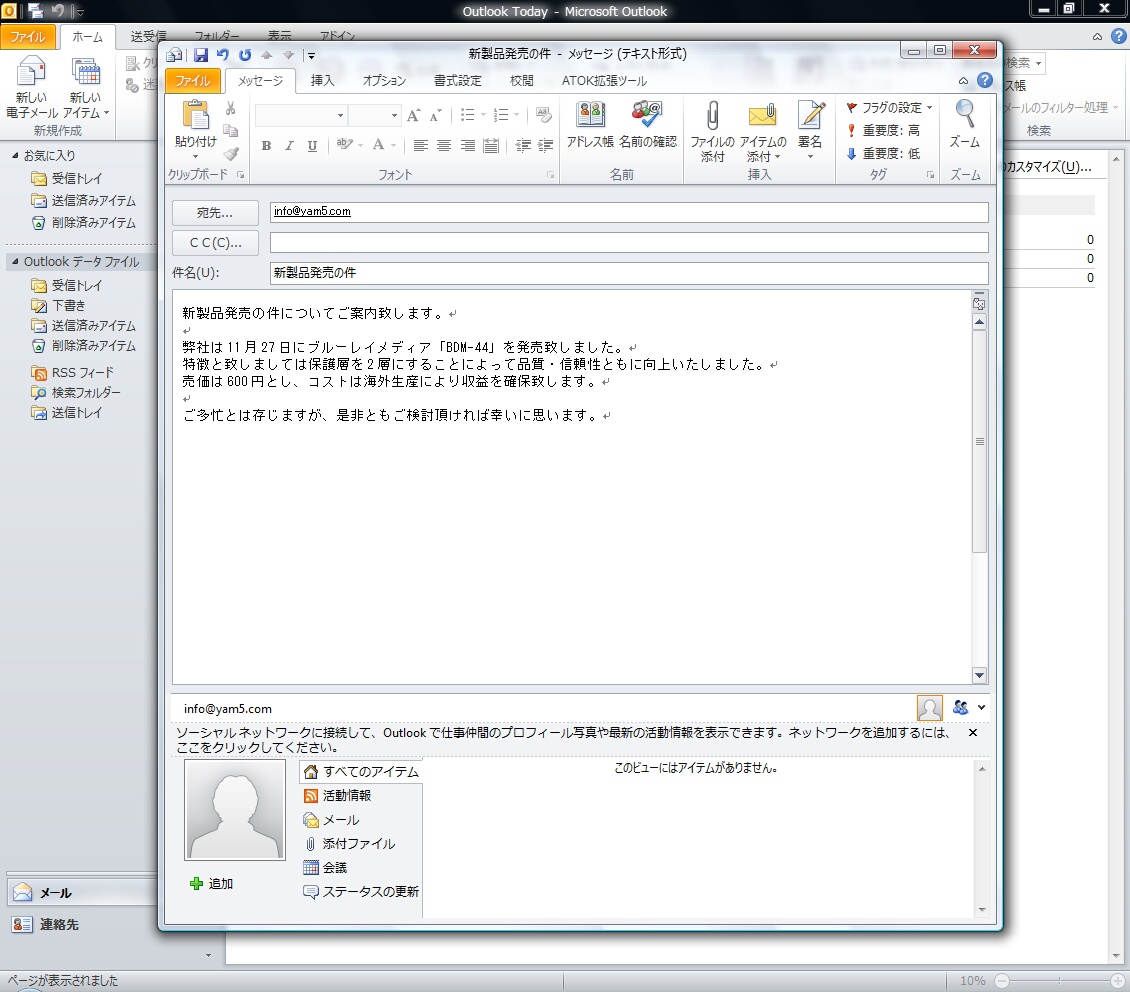Toggle Italic formatting
Image resolution: width=1130 pixels, height=992 pixels.
pyautogui.click(x=289, y=146)
